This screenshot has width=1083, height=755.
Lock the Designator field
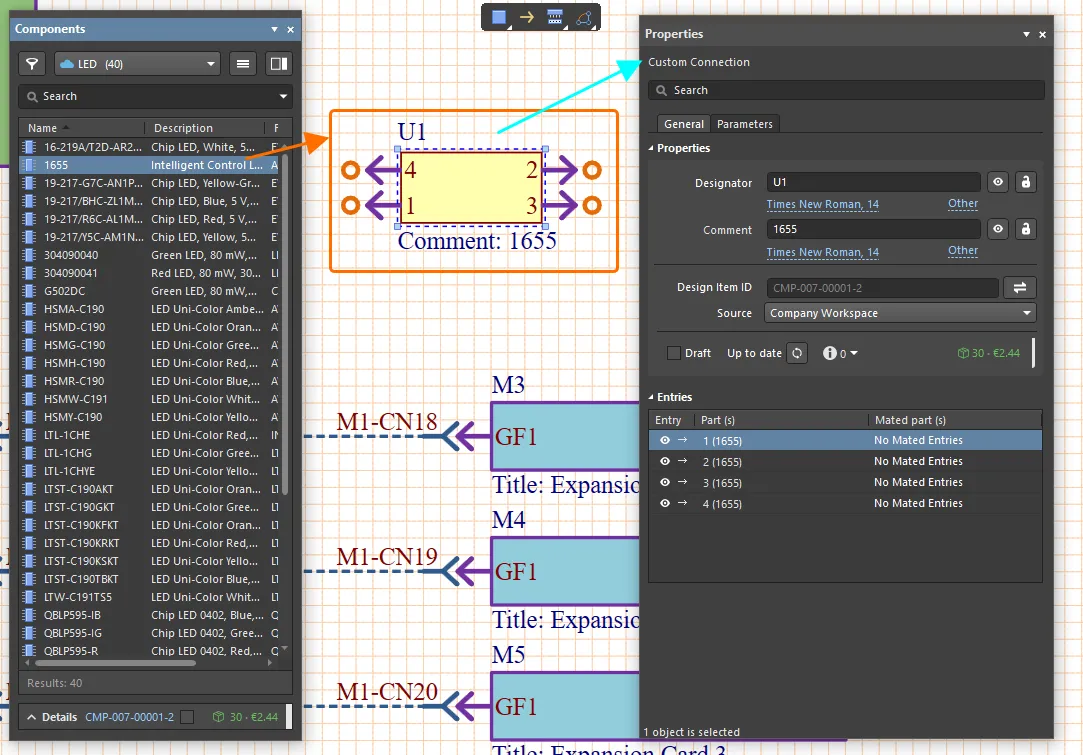[x=1025, y=182]
